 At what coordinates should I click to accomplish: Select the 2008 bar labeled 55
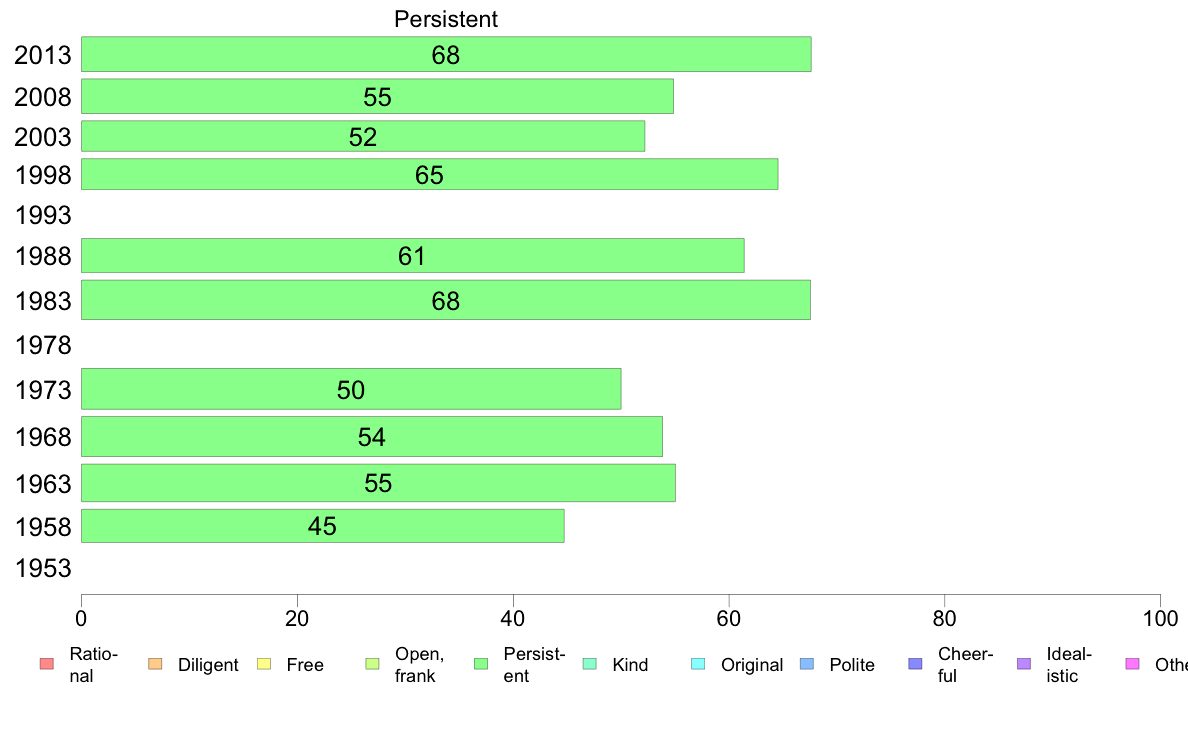[x=377, y=96]
